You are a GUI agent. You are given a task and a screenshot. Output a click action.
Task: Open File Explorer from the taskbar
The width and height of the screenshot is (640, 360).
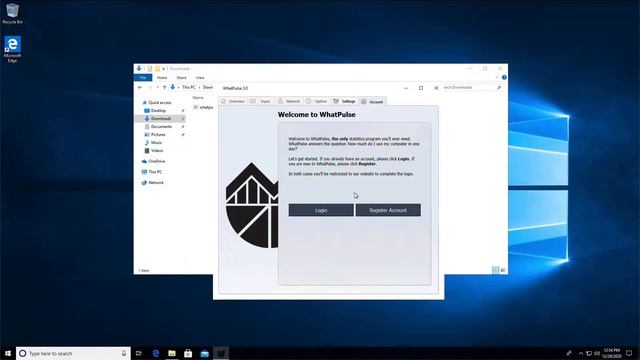click(x=172, y=353)
